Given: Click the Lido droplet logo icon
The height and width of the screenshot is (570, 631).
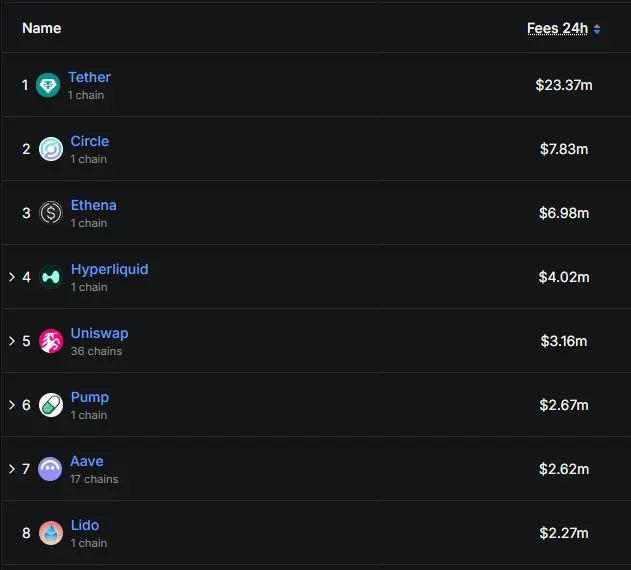Looking at the screenshot, I should tap(50, 533).
